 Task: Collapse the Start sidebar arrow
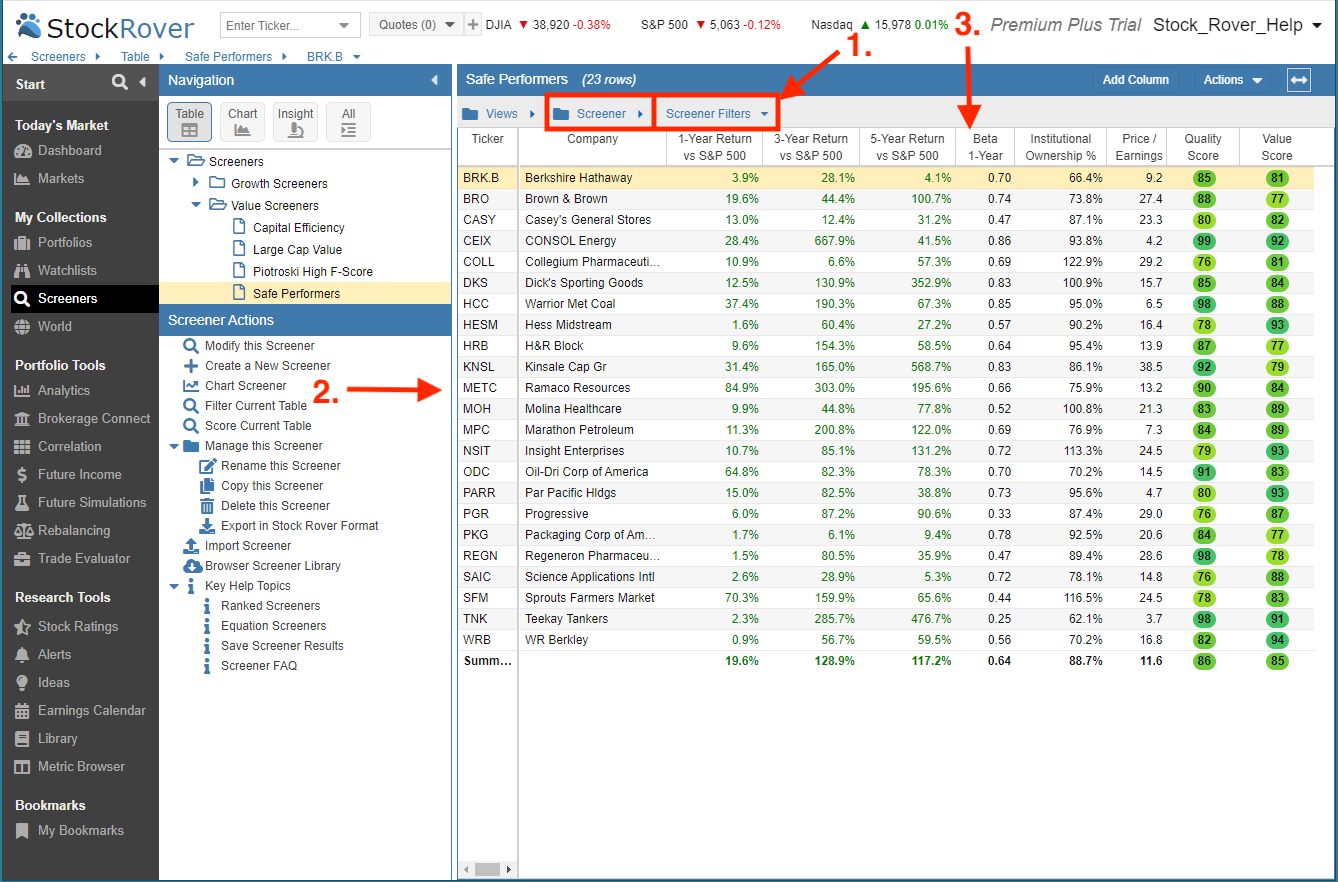click(x=143, y=83)
